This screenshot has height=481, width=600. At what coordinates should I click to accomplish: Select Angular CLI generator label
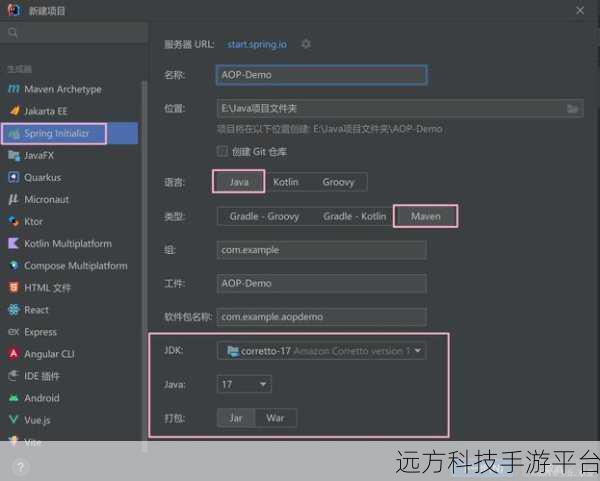(49, 354)
